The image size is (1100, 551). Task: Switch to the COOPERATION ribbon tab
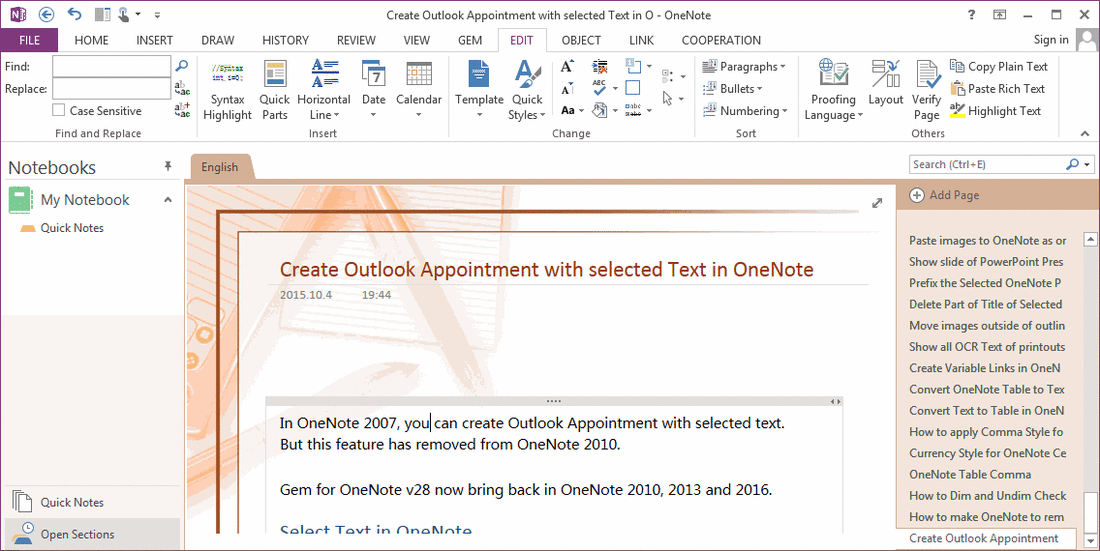coord(721,40)
